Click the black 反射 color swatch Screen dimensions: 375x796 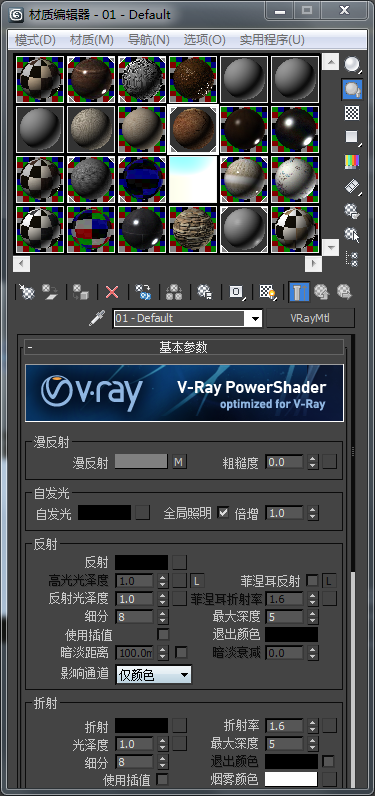click(x=141, y=562)
